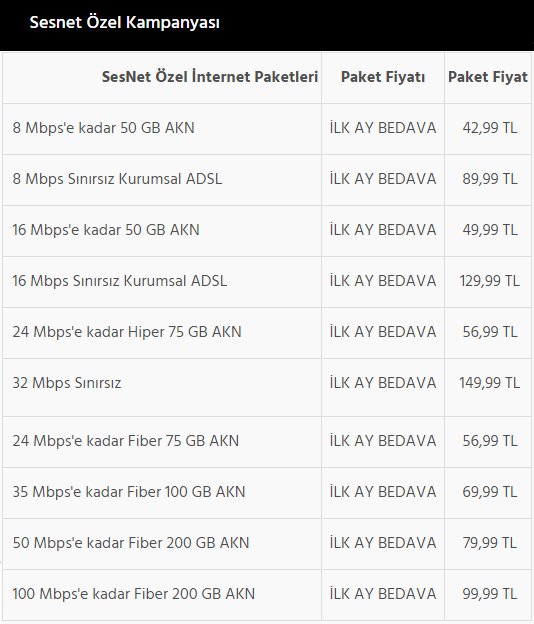Click 16 Mbps'e kadar 50 GB AKN package

tap(106, 230)
